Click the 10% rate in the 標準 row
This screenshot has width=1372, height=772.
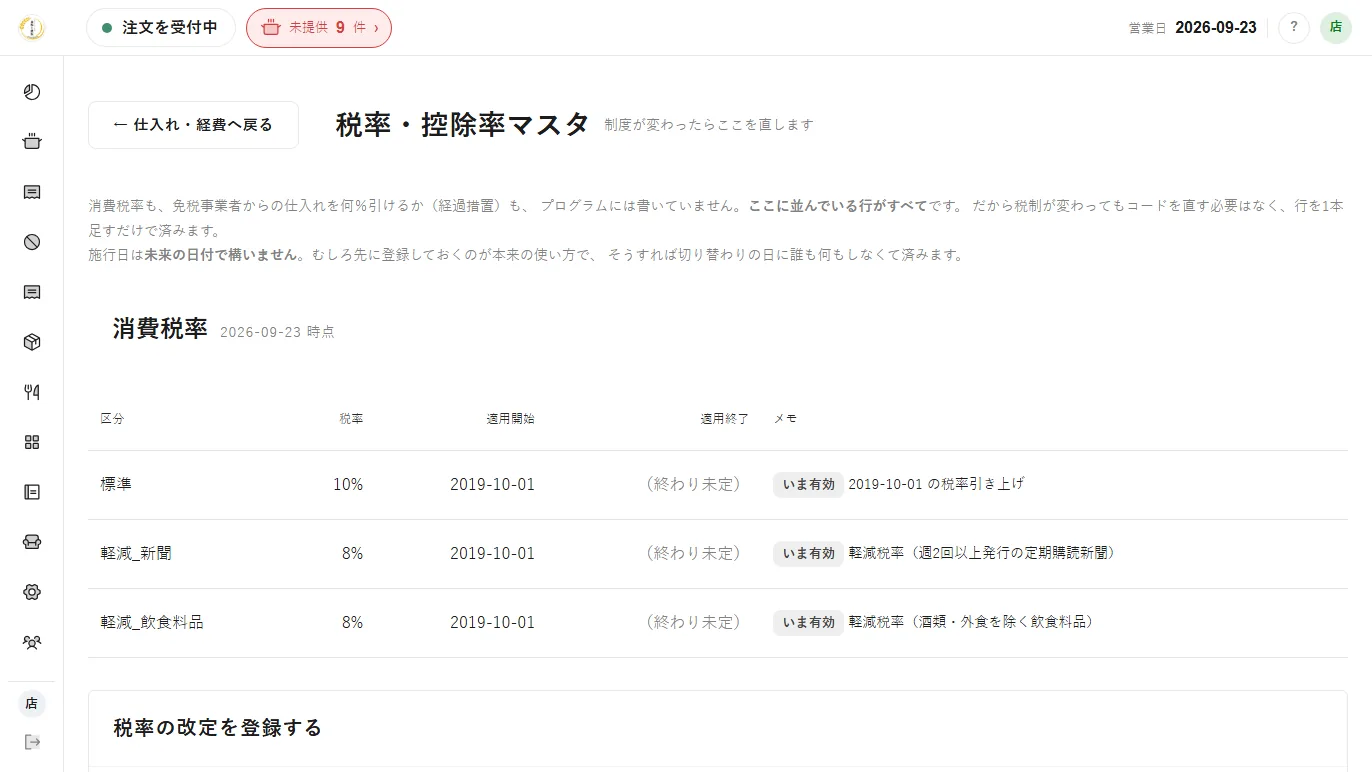tap(348, 484)
